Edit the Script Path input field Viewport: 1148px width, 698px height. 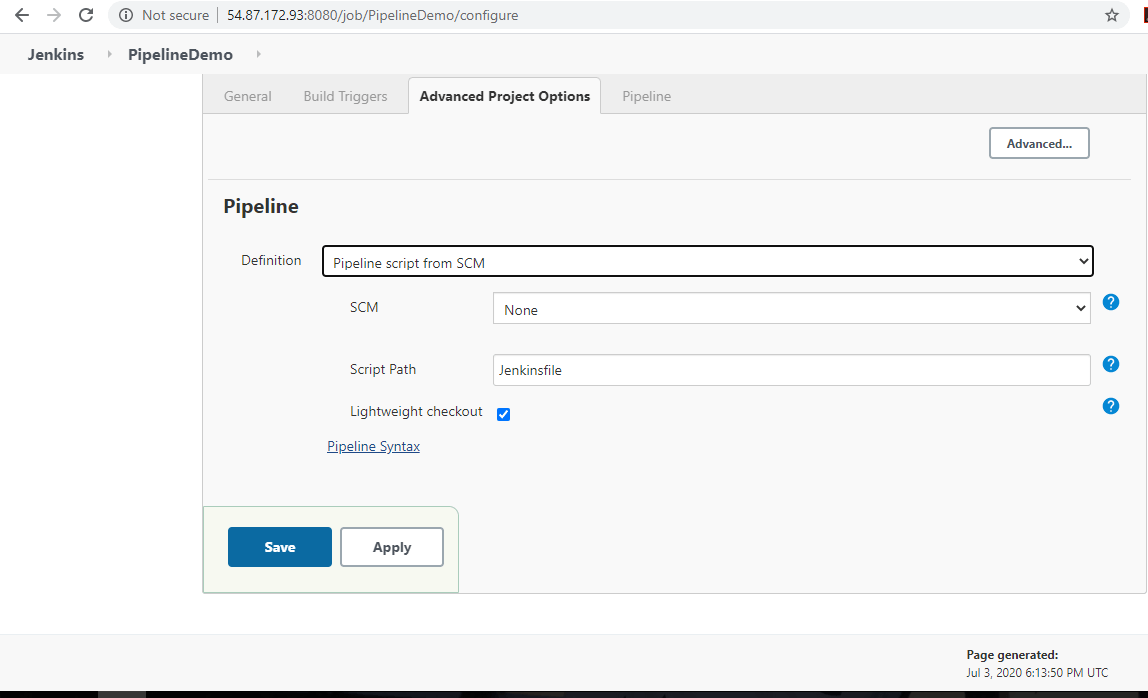(791, 369)
